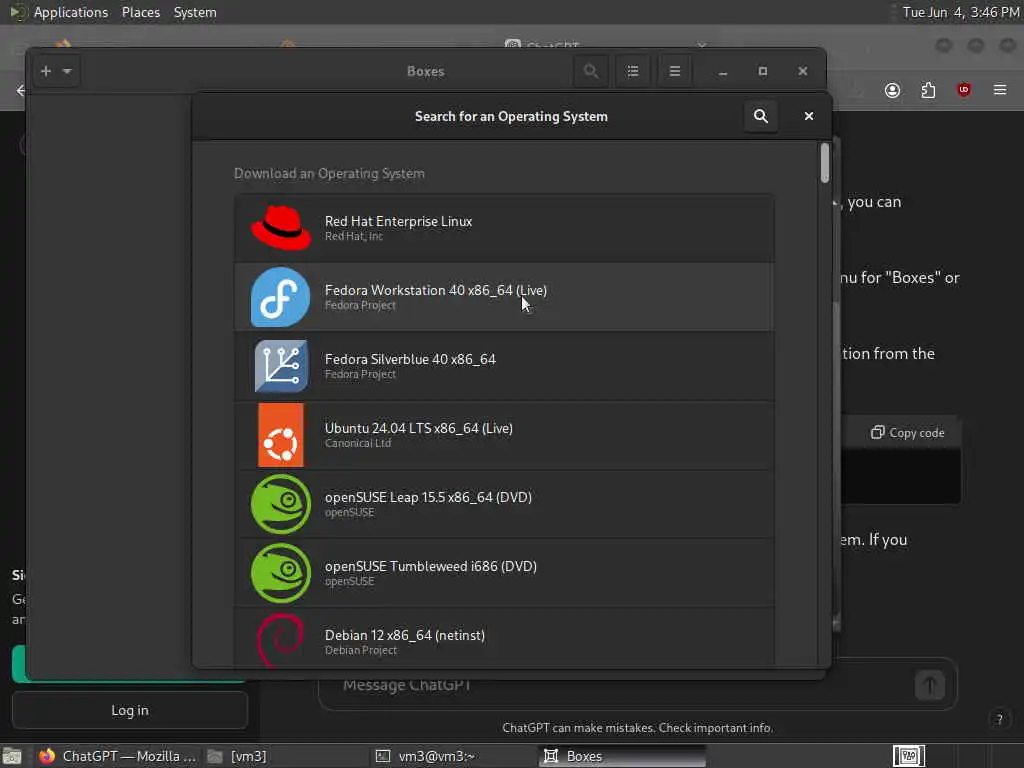Switch to ChatGPT Mozilla taskbar item
1024x768 pixels.
point(118,756)
